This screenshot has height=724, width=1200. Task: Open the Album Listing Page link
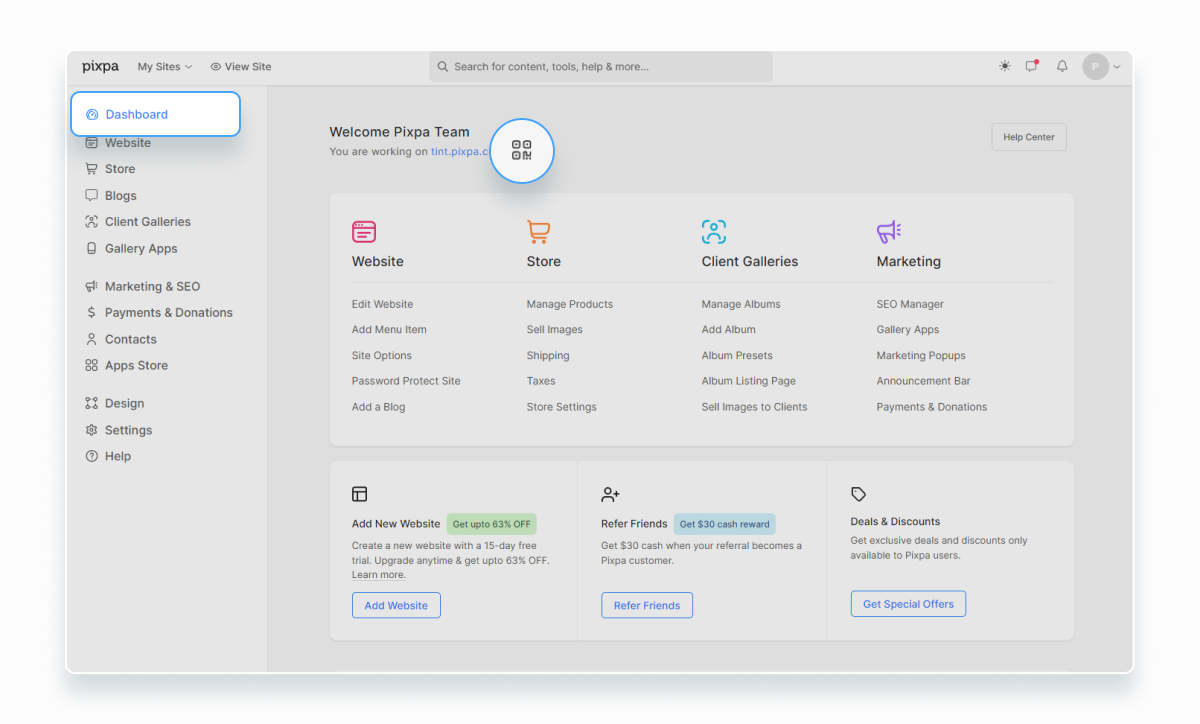point(749,381)
